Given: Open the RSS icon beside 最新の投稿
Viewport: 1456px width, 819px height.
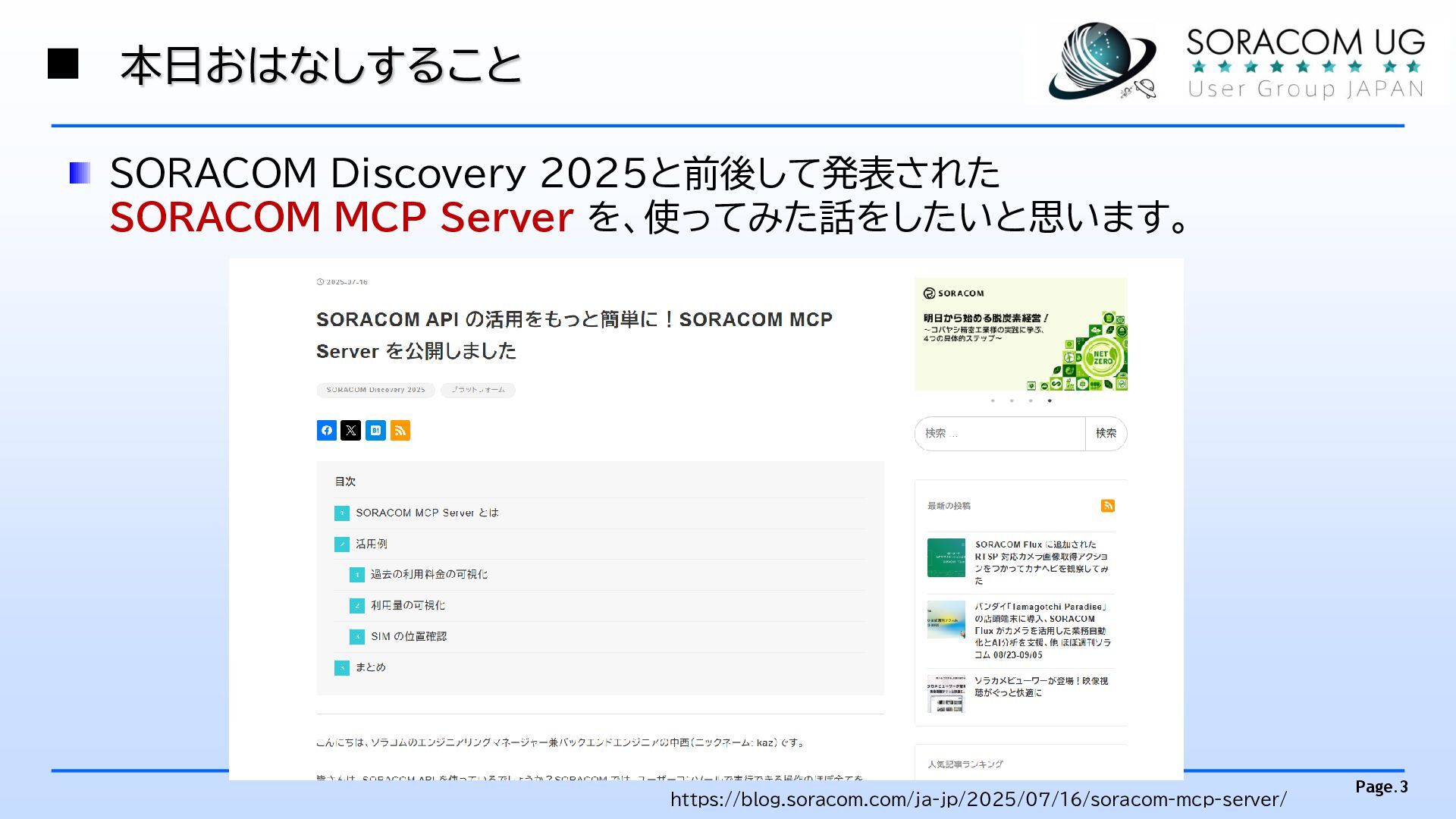Looking at the screenshot, I should pyautogui.click(x=1108, y=506).
